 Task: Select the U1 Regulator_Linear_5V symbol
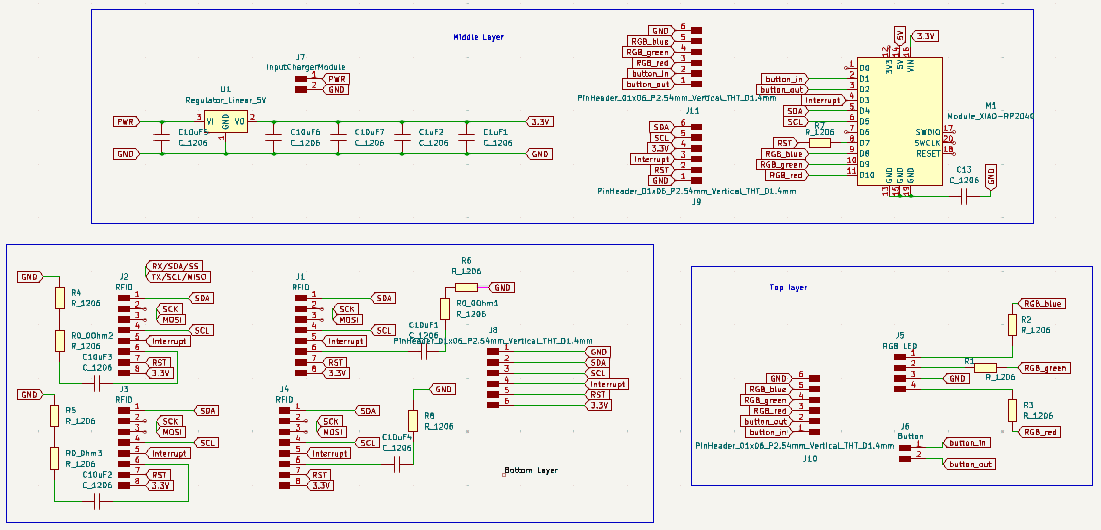pos(225,122)
